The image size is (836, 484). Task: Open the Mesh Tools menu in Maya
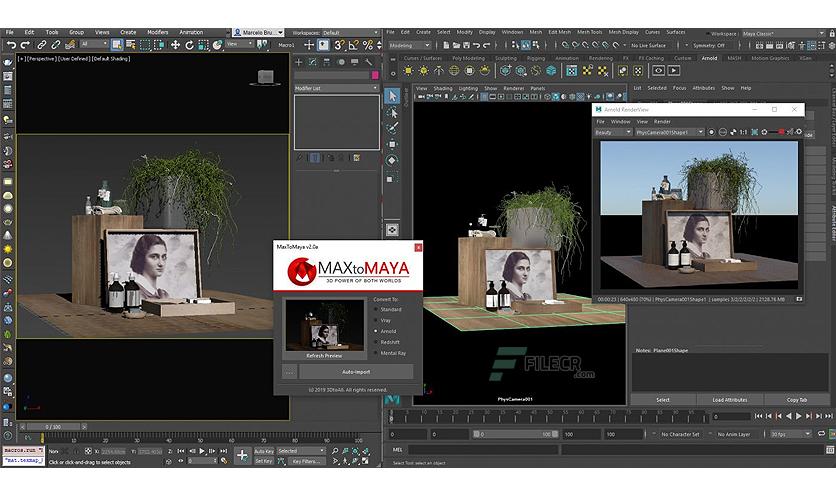point(589,33)
